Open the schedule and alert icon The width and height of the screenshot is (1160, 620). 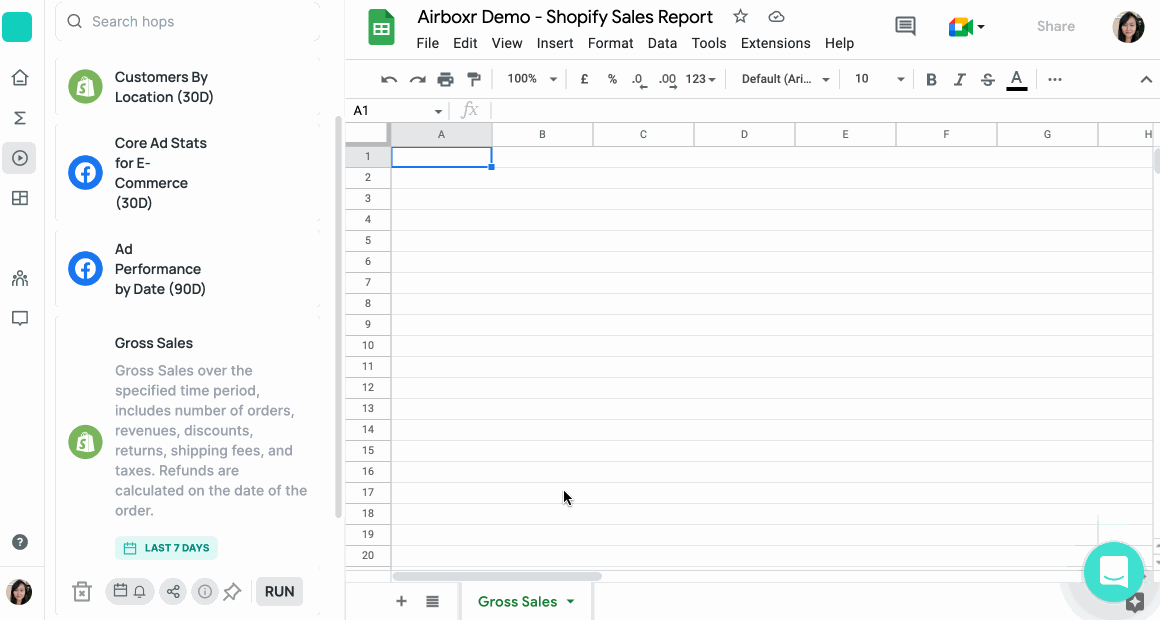point(129,591)
